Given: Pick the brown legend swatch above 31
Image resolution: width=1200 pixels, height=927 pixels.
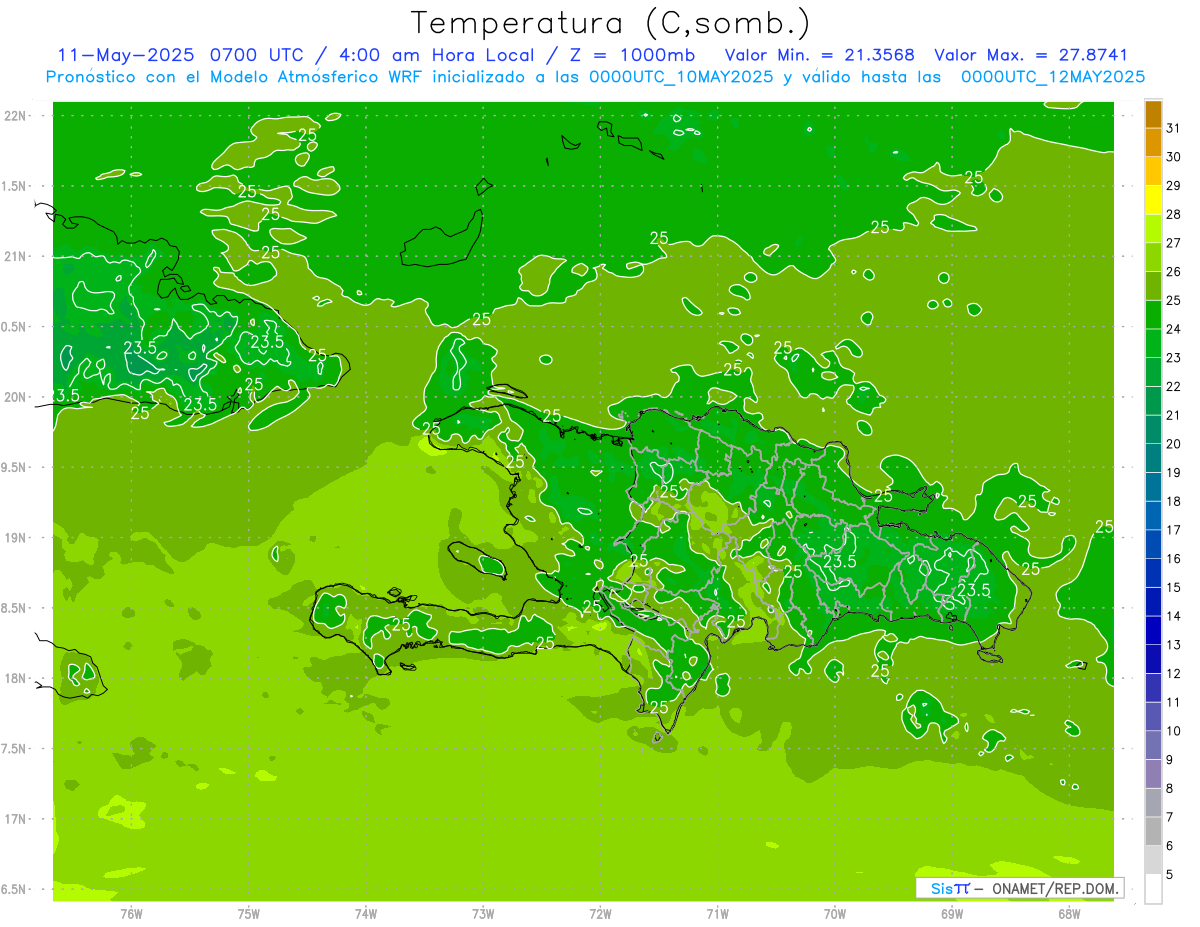Looking at the screenshot, I should click(1154, 114).
